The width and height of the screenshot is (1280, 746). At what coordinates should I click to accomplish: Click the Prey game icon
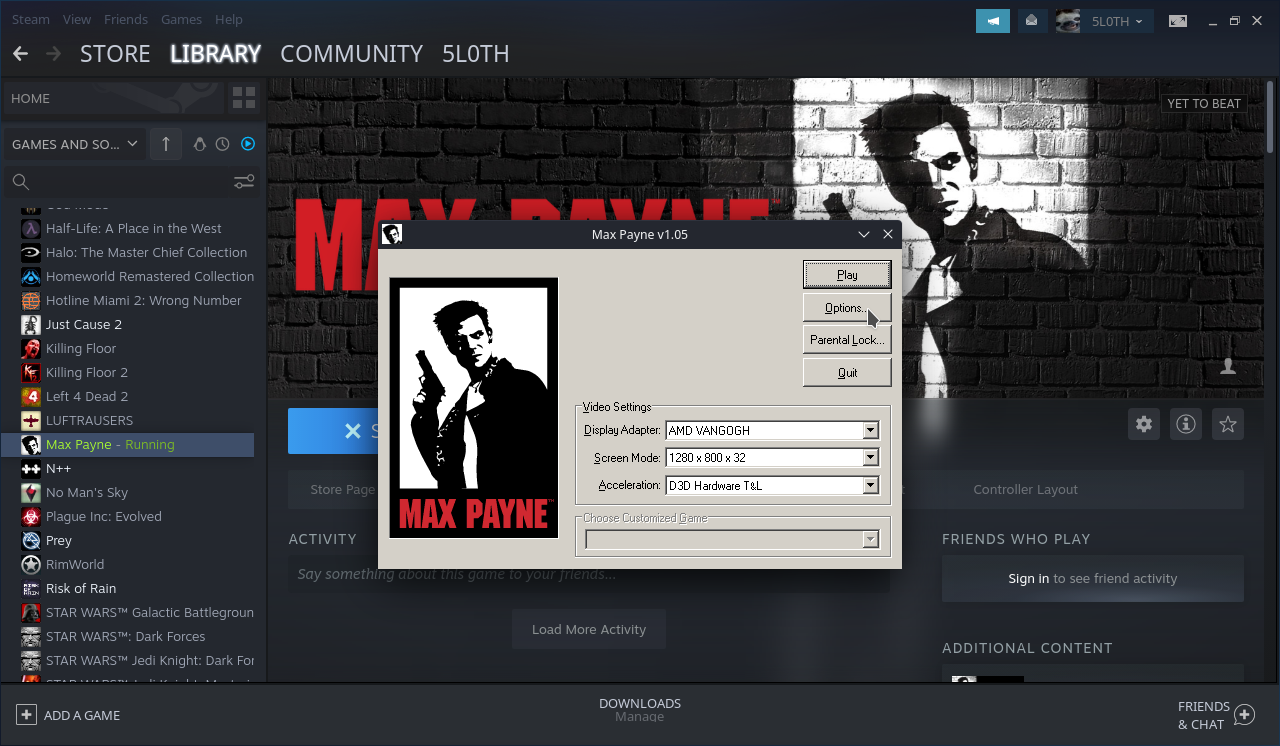[30, 541]
